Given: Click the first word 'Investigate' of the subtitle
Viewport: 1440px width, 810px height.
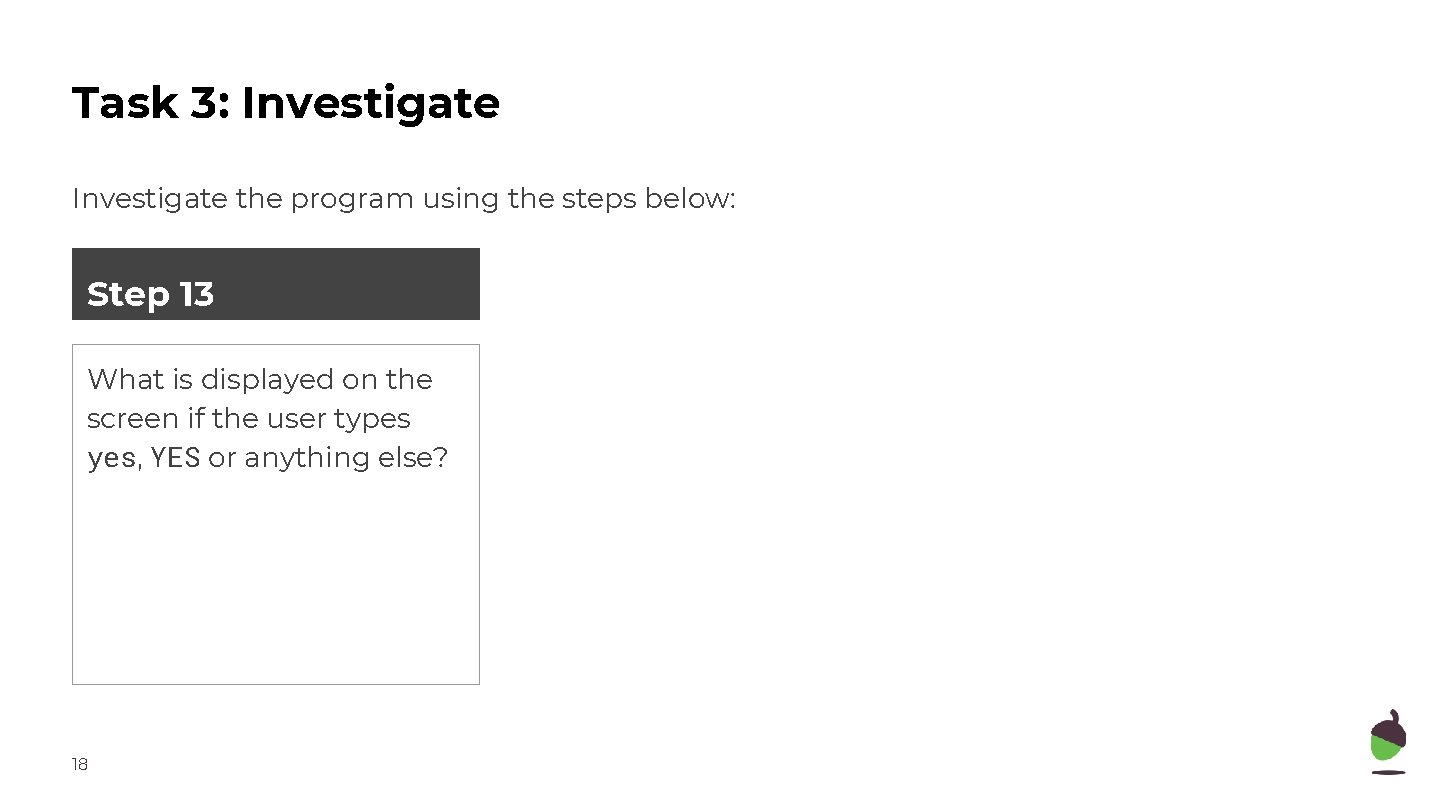Looking at the screenshot, I should 150,199.
